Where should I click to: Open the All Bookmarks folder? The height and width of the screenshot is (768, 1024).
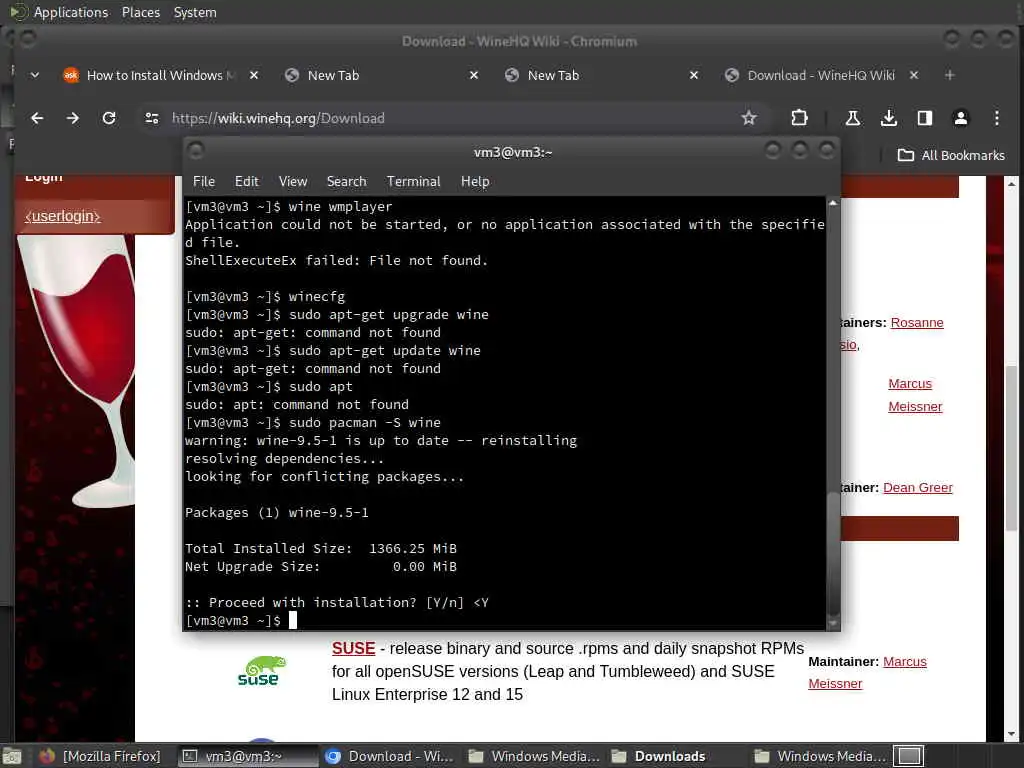pos(951,155)
